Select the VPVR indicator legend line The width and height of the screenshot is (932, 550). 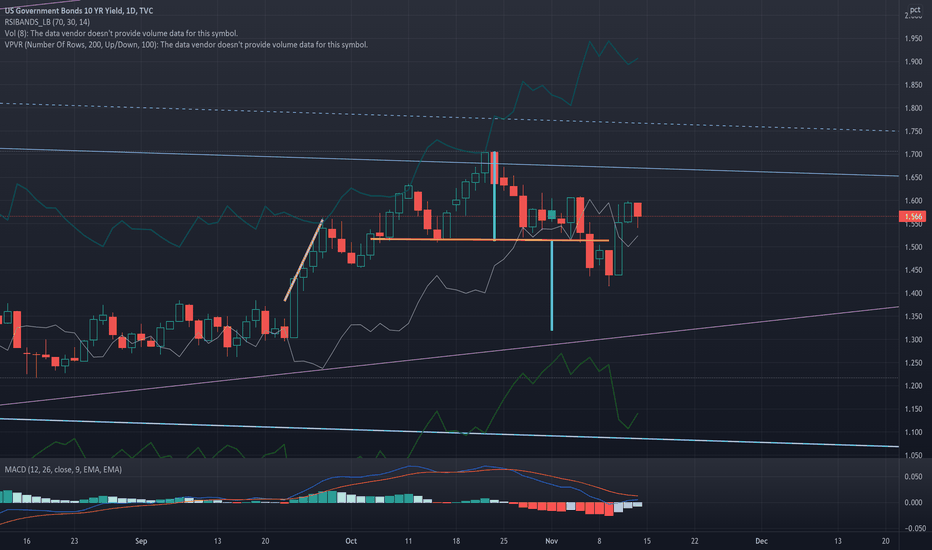(186, 45)
